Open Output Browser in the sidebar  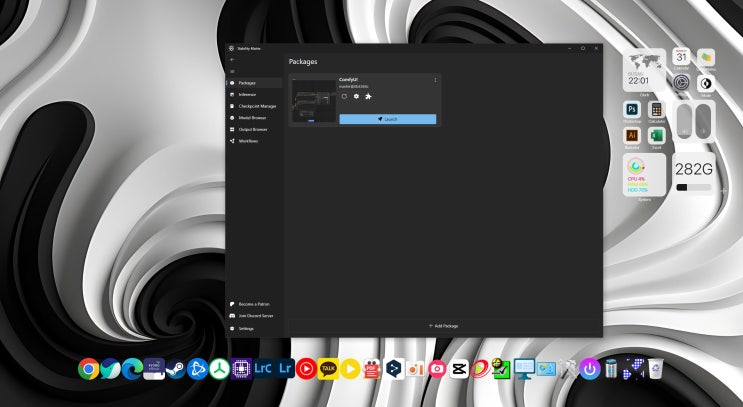point(255,129)
